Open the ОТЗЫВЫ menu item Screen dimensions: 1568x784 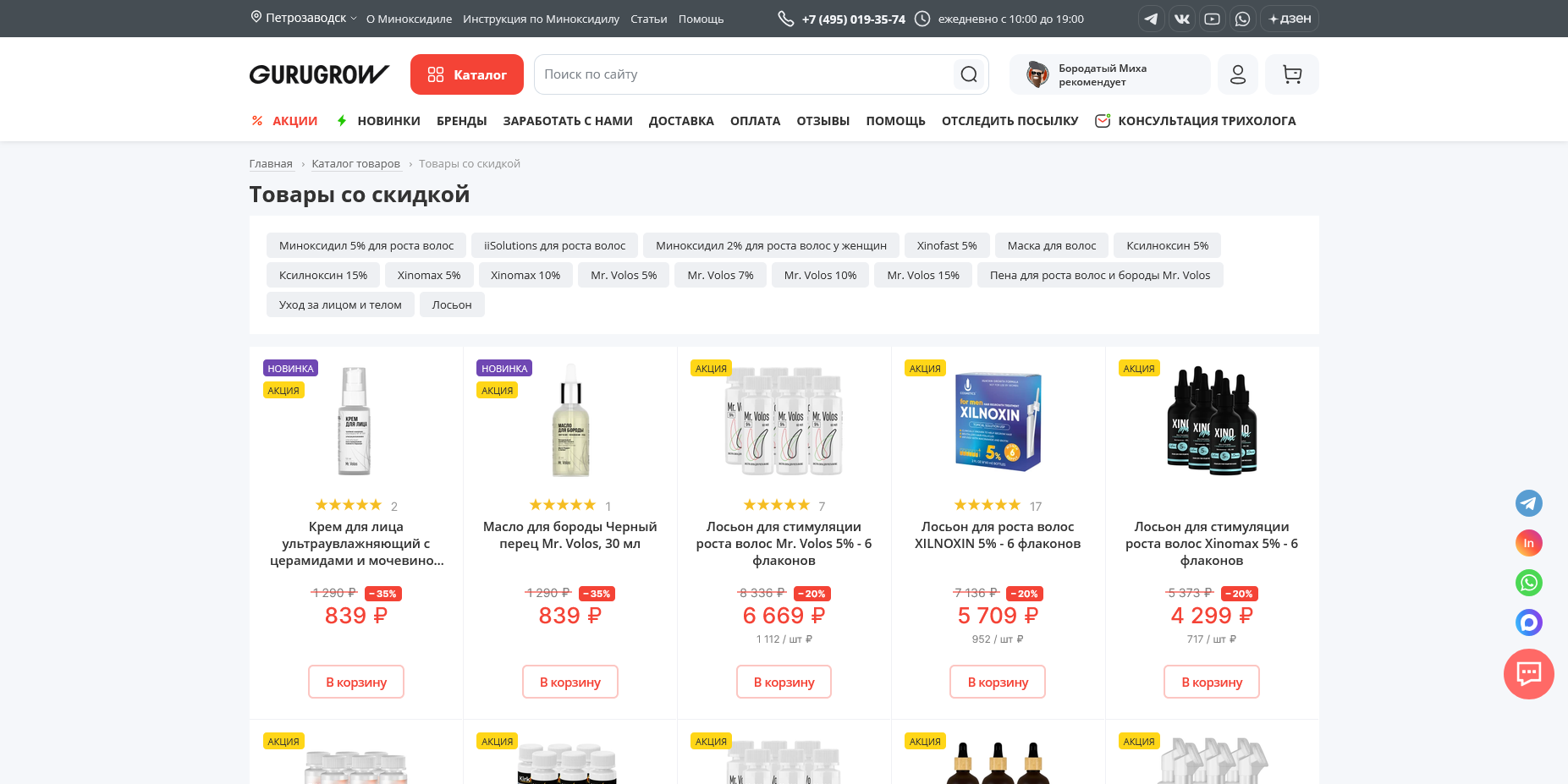823,121
